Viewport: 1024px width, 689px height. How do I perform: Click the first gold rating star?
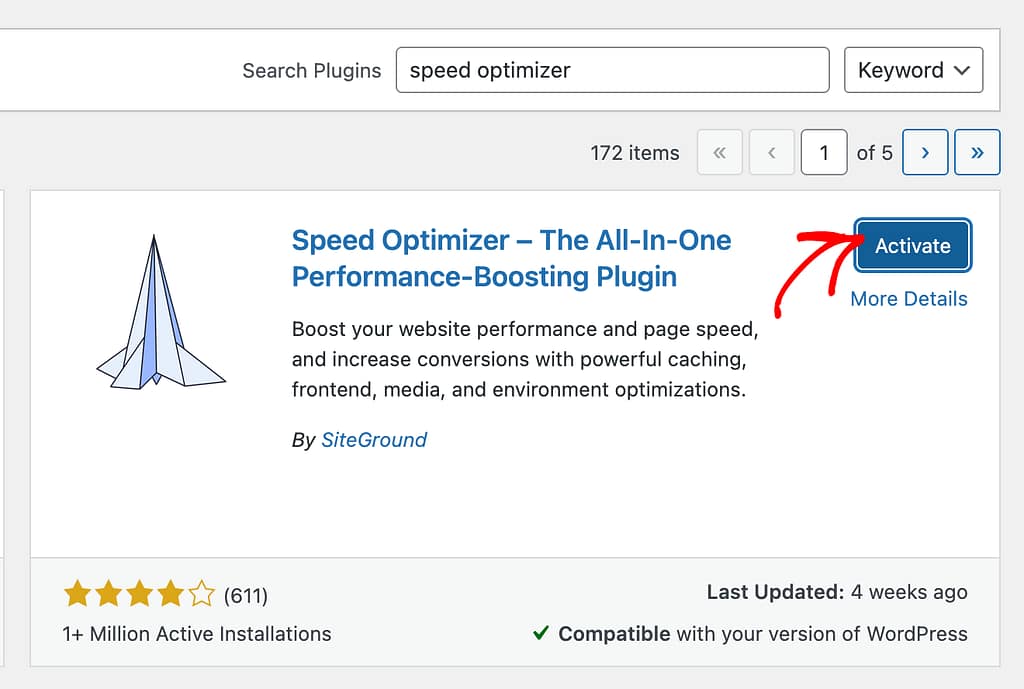pyautogui.click(x=77, y=596)
